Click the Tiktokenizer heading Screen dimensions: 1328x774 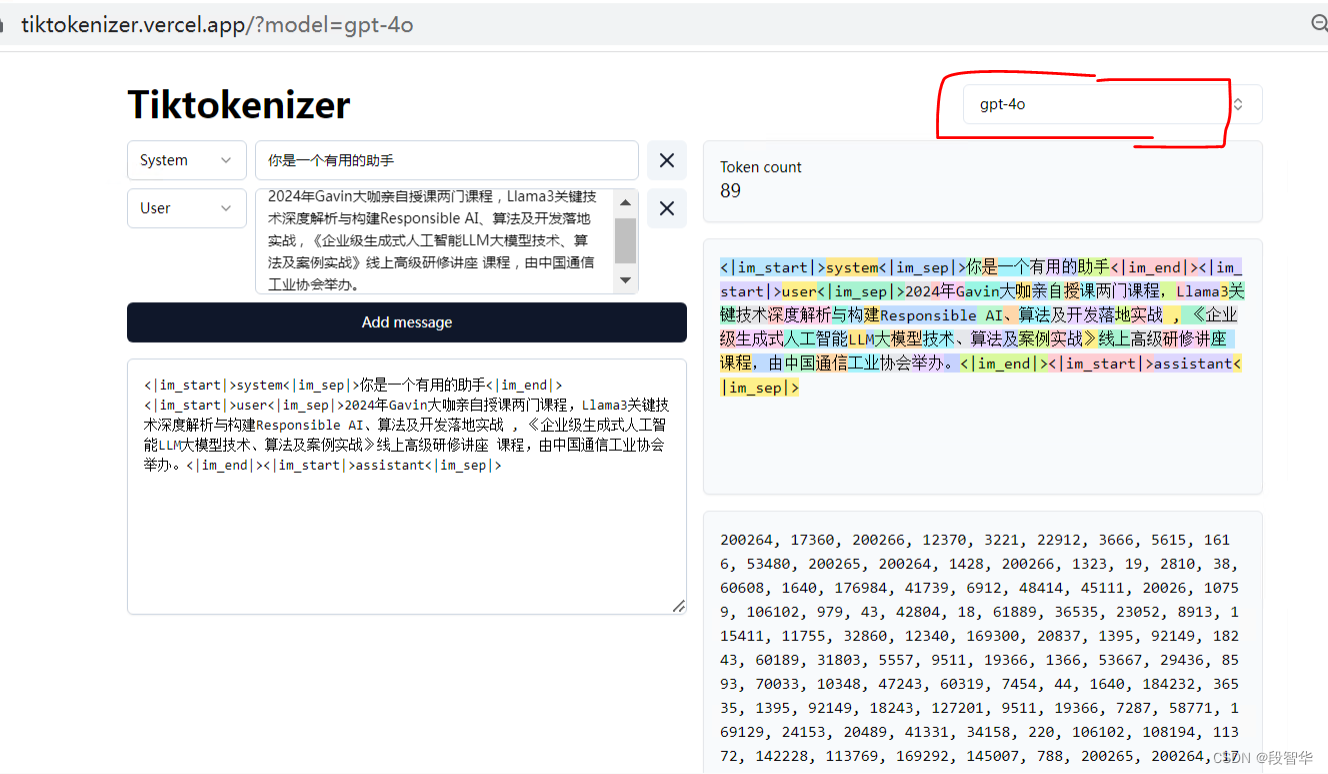238,104
